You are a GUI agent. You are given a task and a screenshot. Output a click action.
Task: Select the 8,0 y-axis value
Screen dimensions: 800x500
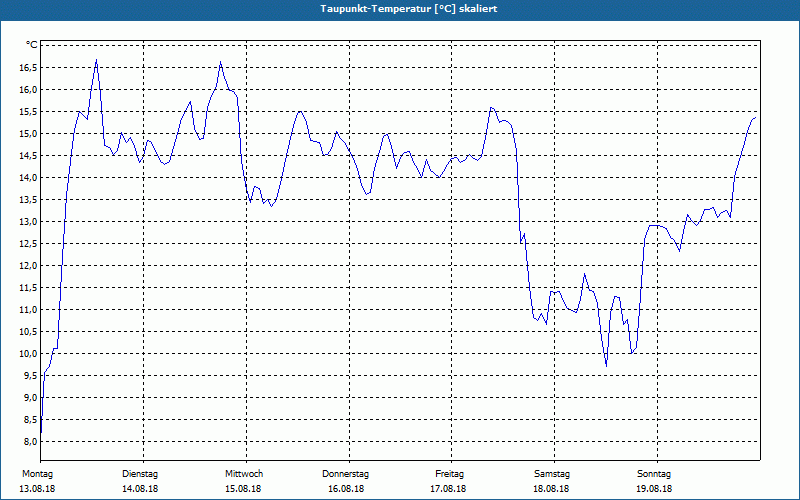point(30,441)
